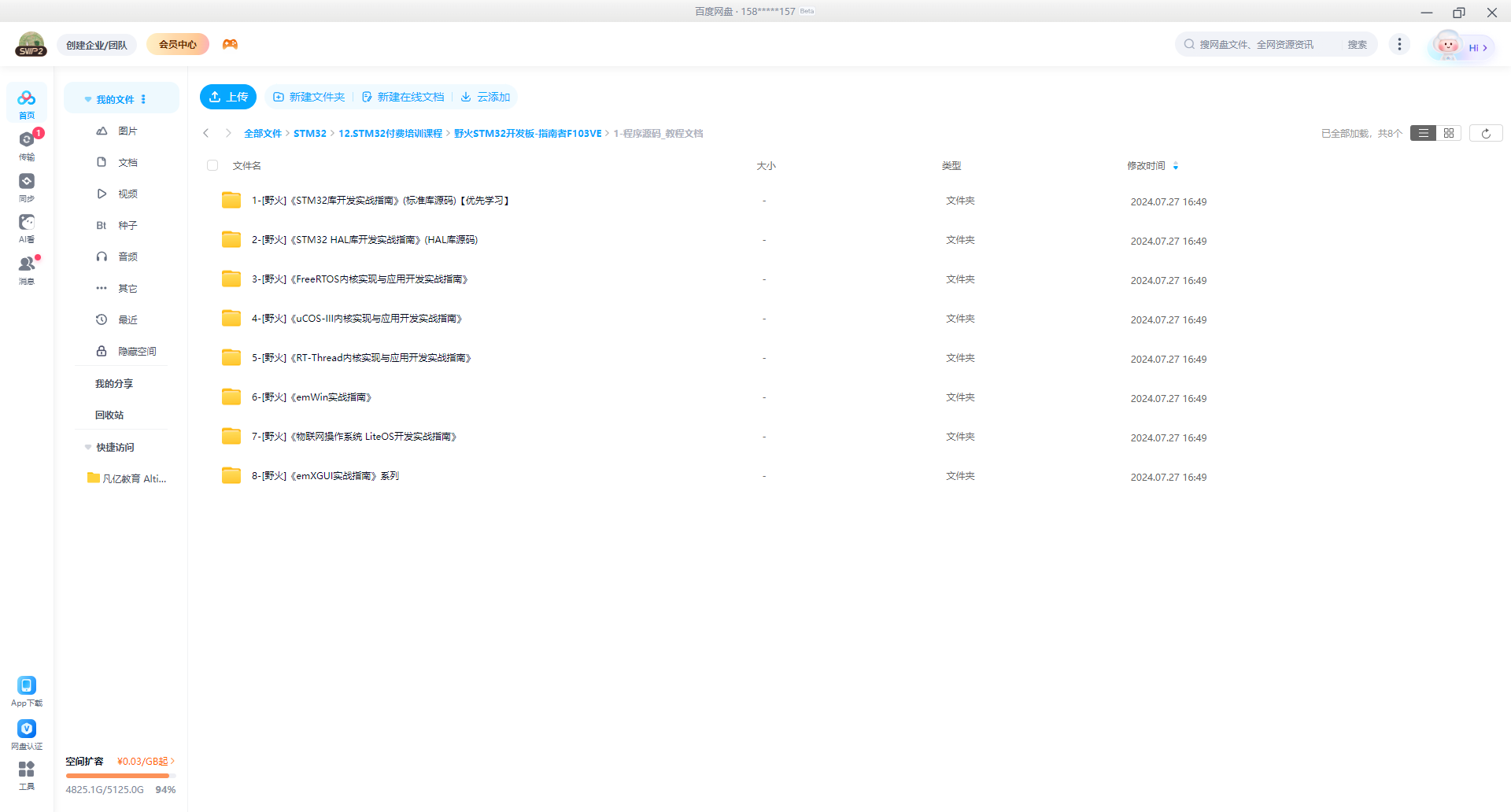Screen dimensions: 1511x812
Task: Click the 类型 column header
Action: point(951,165)
